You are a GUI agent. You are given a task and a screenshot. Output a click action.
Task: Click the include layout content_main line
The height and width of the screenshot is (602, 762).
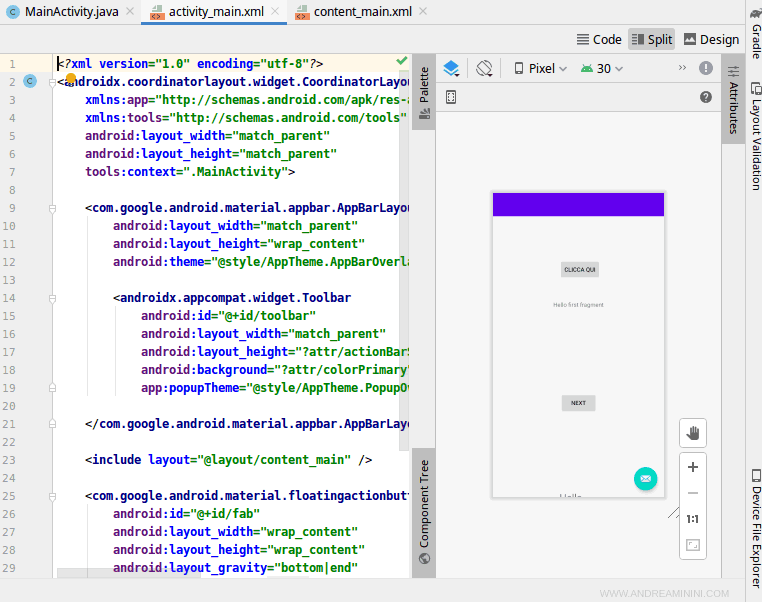pyautogui.click(x=228, y=460)
